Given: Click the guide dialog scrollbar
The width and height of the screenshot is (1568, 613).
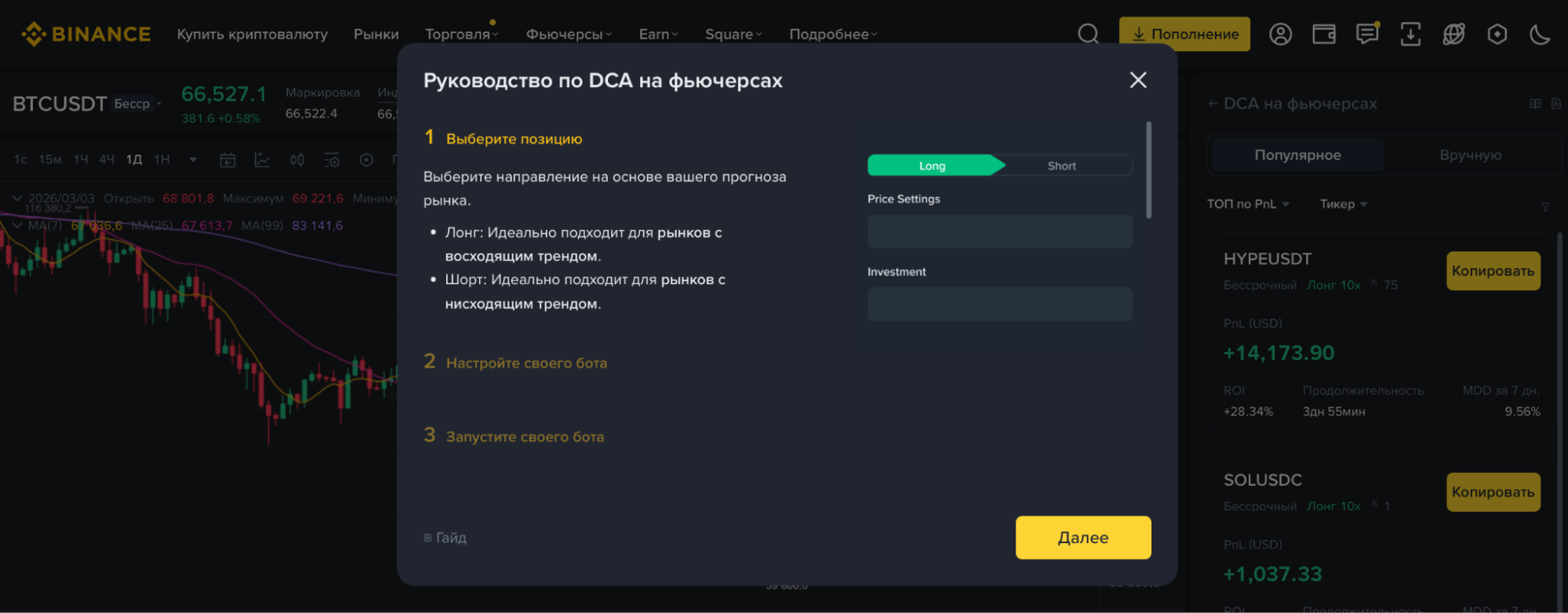Looking at the screenshot, I should pos(1148,170).
